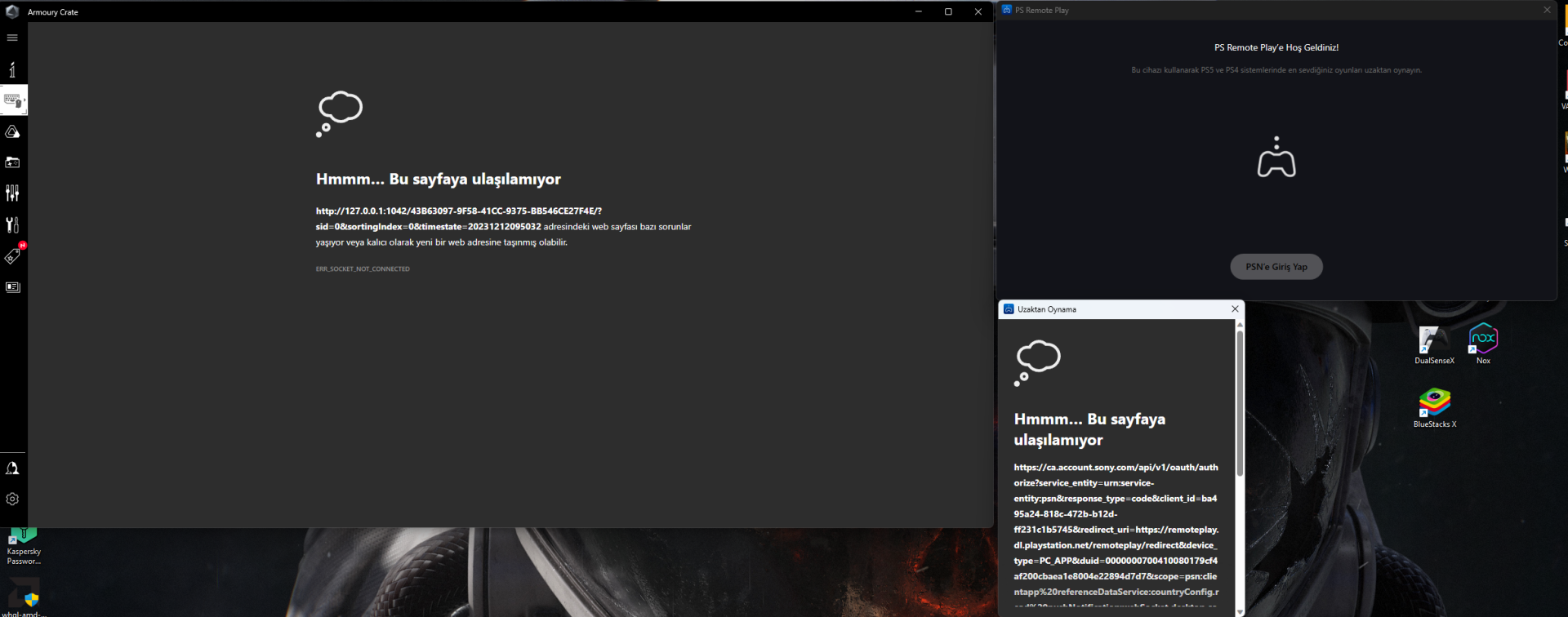1568x617 pixels.
Task: Close the Uzaktan Oynama dialog
Action: [x=1235, y=308]
